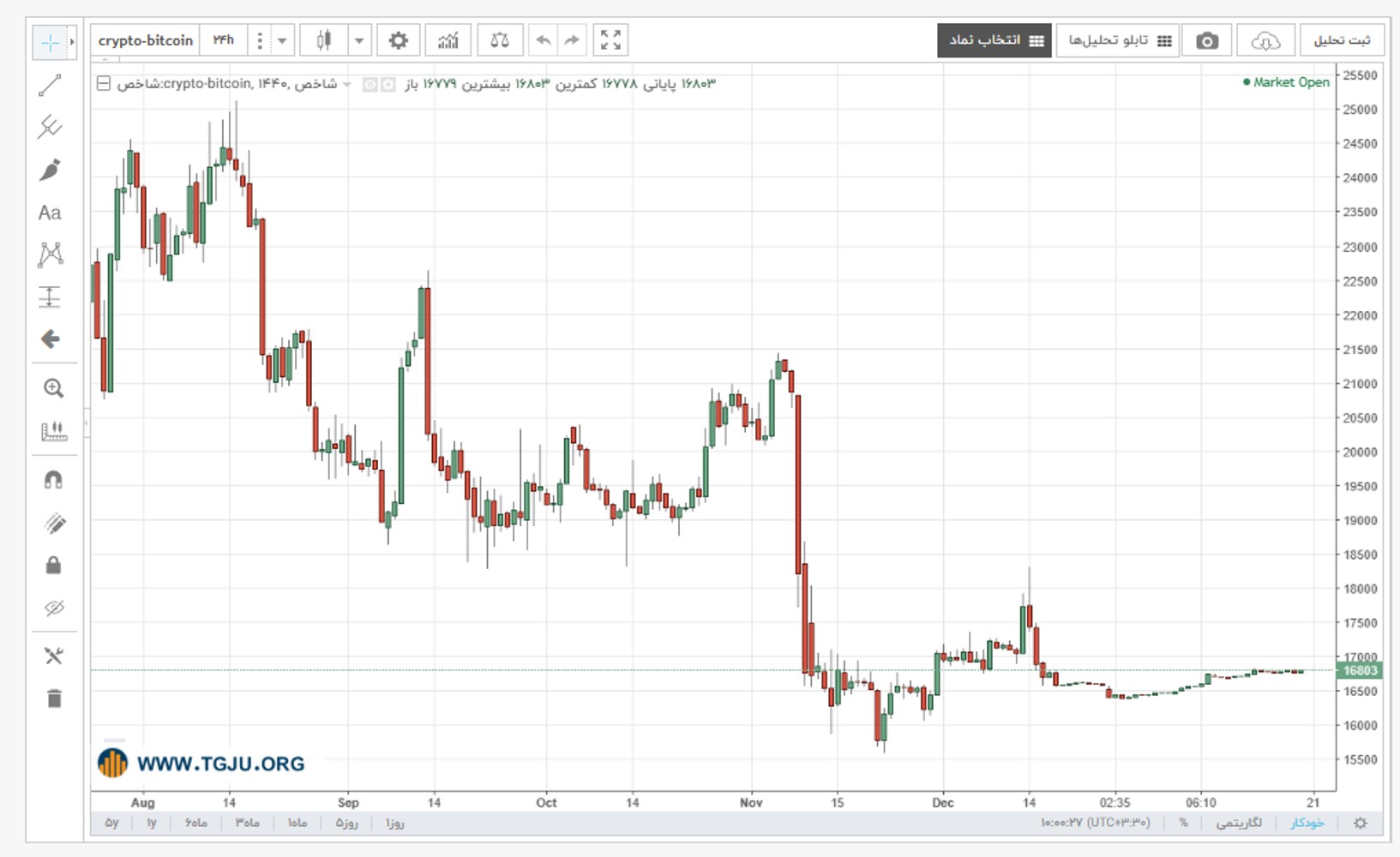Redo last chart action
The height and width of the screenshot is (857, 1400).
[x=572, y=40]
